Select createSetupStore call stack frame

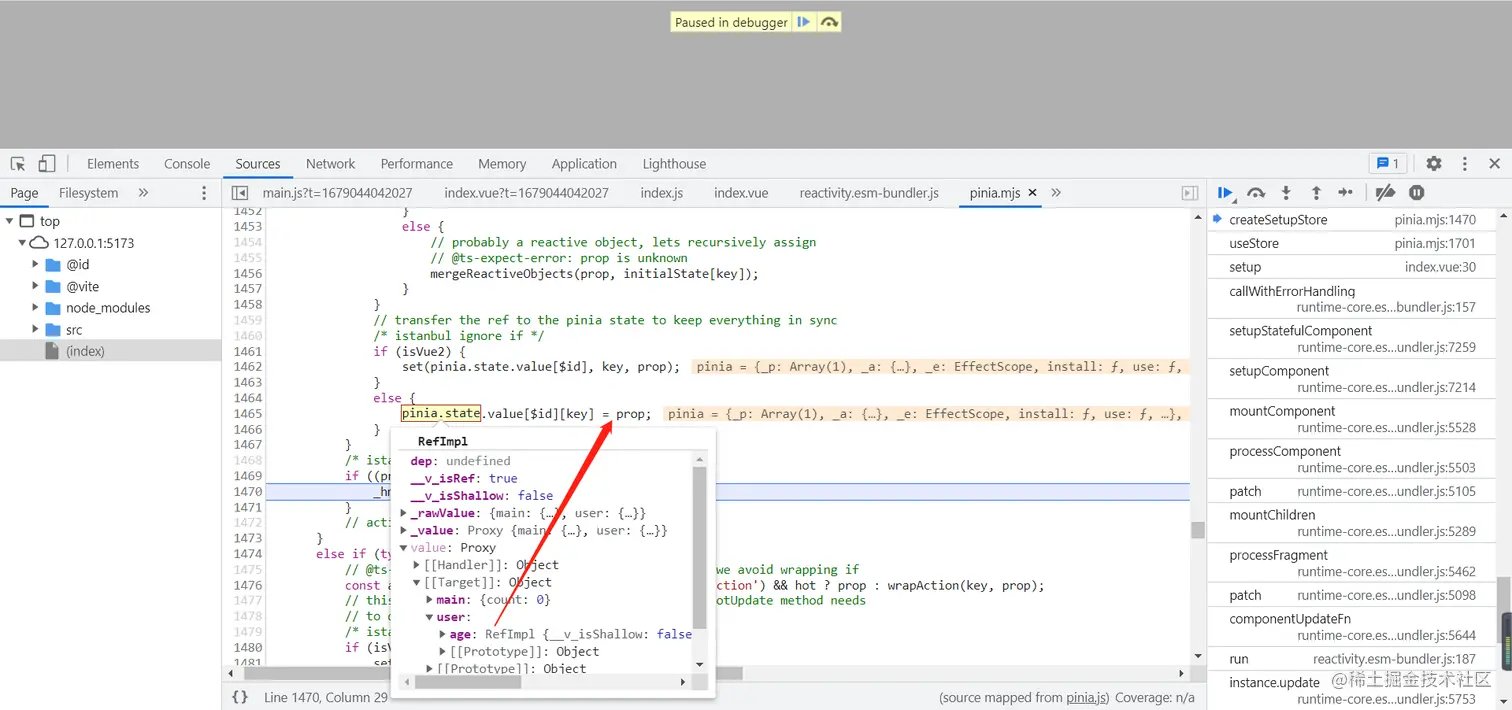pos(1353,220)
